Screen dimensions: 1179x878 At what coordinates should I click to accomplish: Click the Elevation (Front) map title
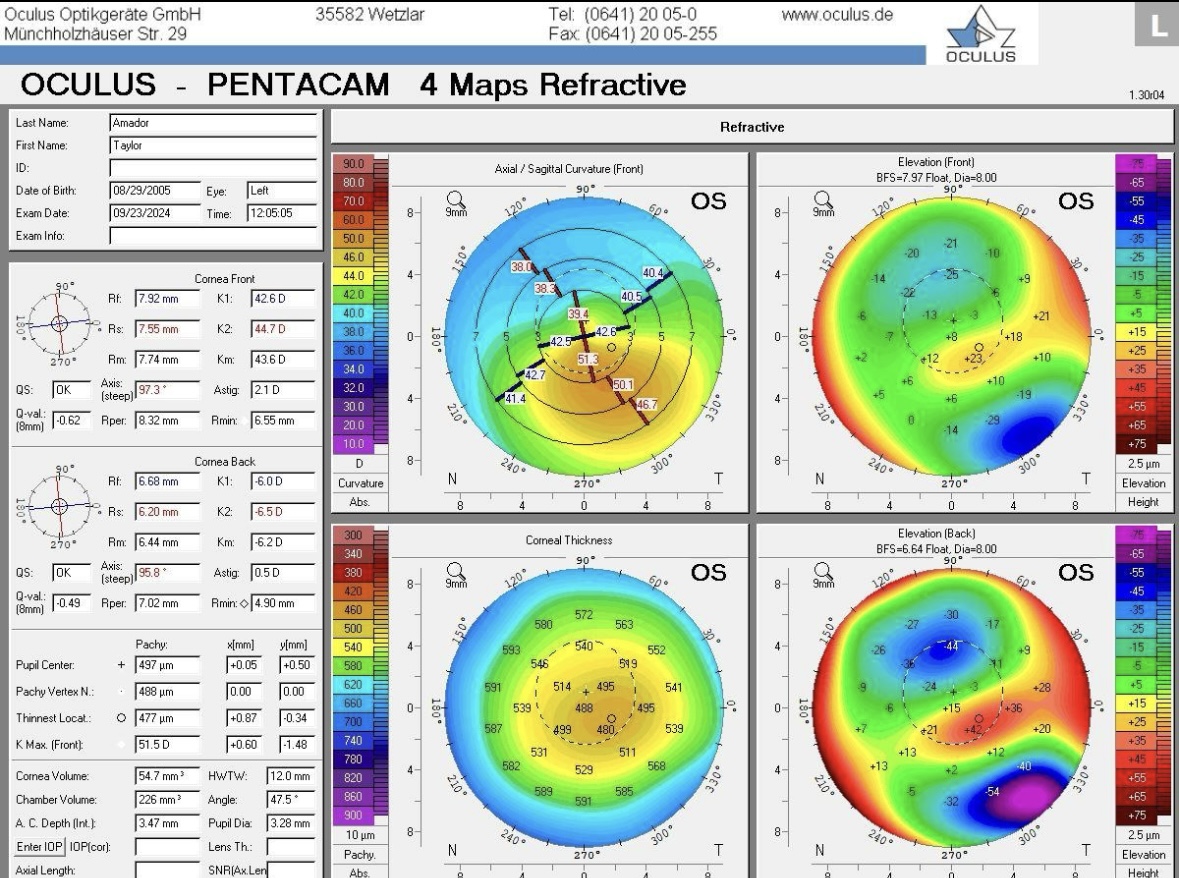pyautogui.click(x=936, y=162)
